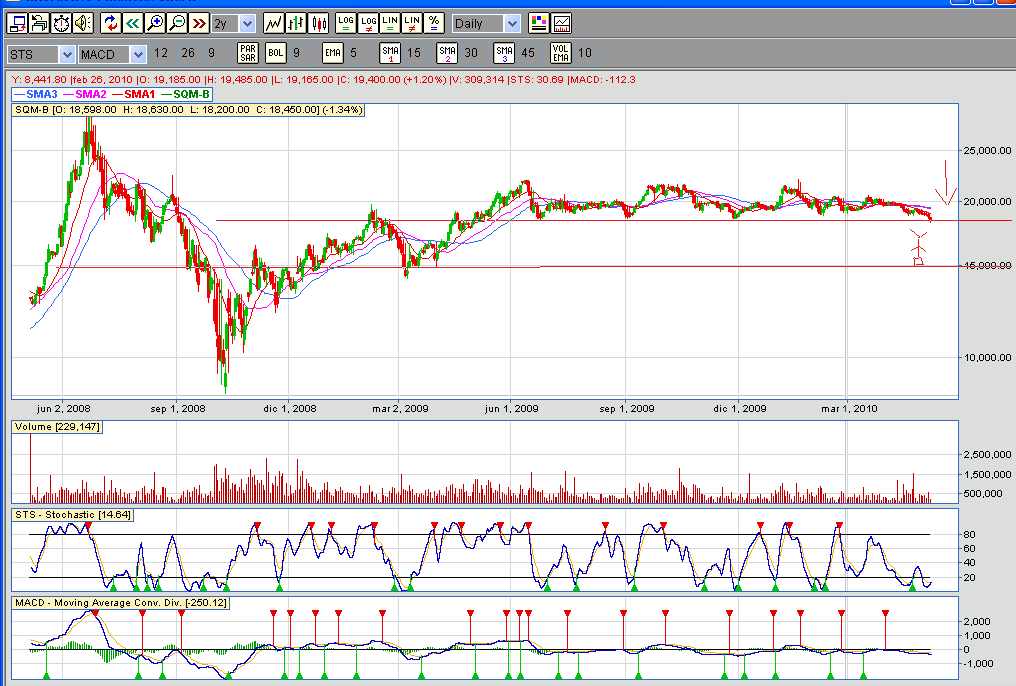The height and width of the screenshot is (686, 1016).
Task: Switch to percent scale mode
Action: 434,22
